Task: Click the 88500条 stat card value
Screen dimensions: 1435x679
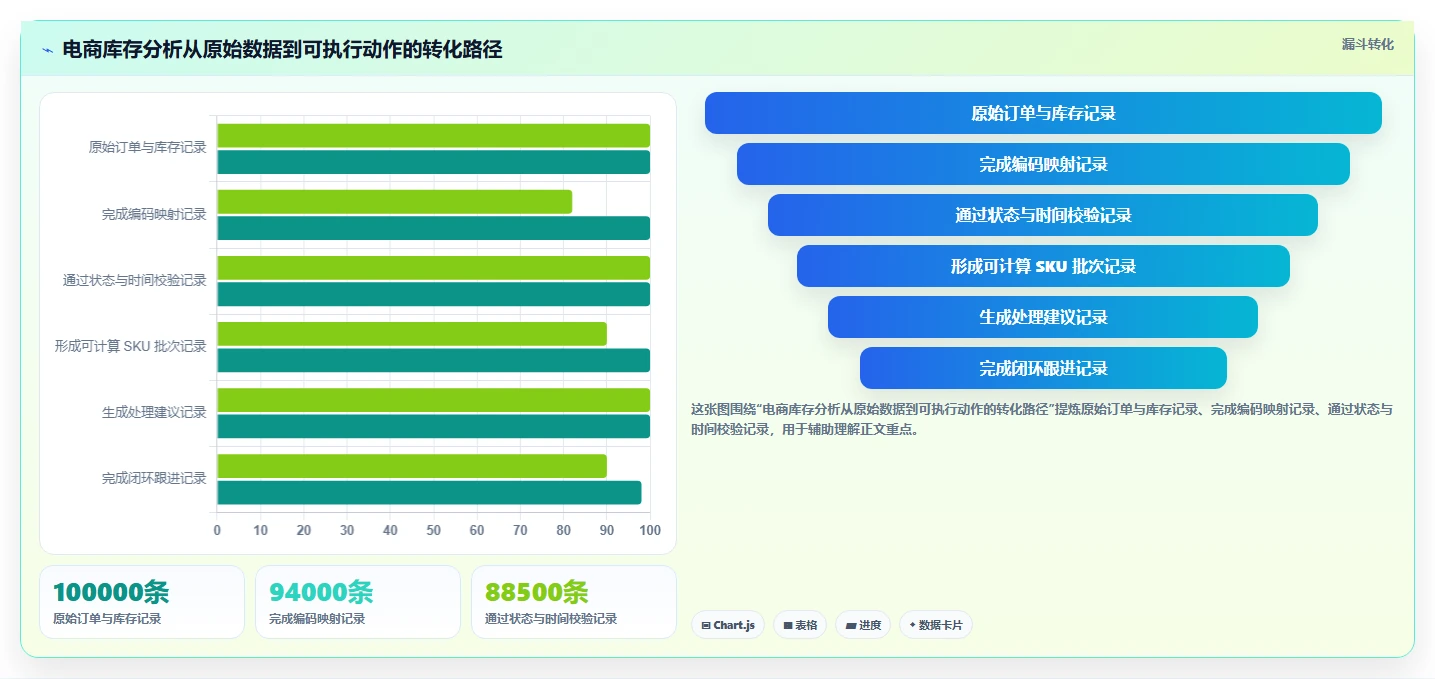Action: click(537, 592)
